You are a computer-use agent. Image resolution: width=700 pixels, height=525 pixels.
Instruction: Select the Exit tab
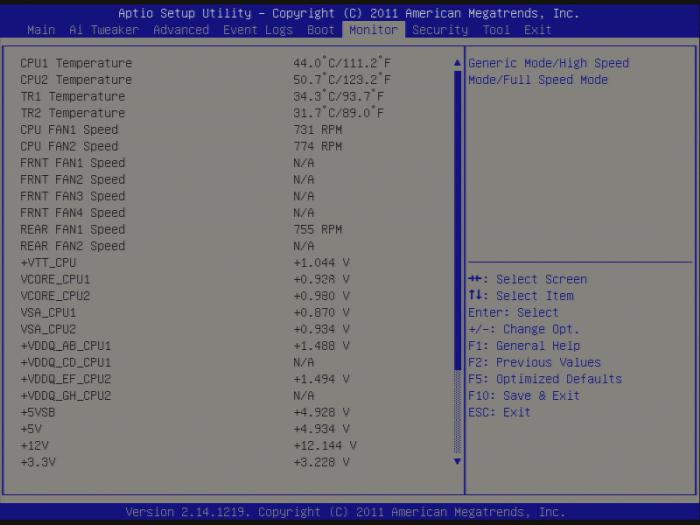click(x=538, y=30)
